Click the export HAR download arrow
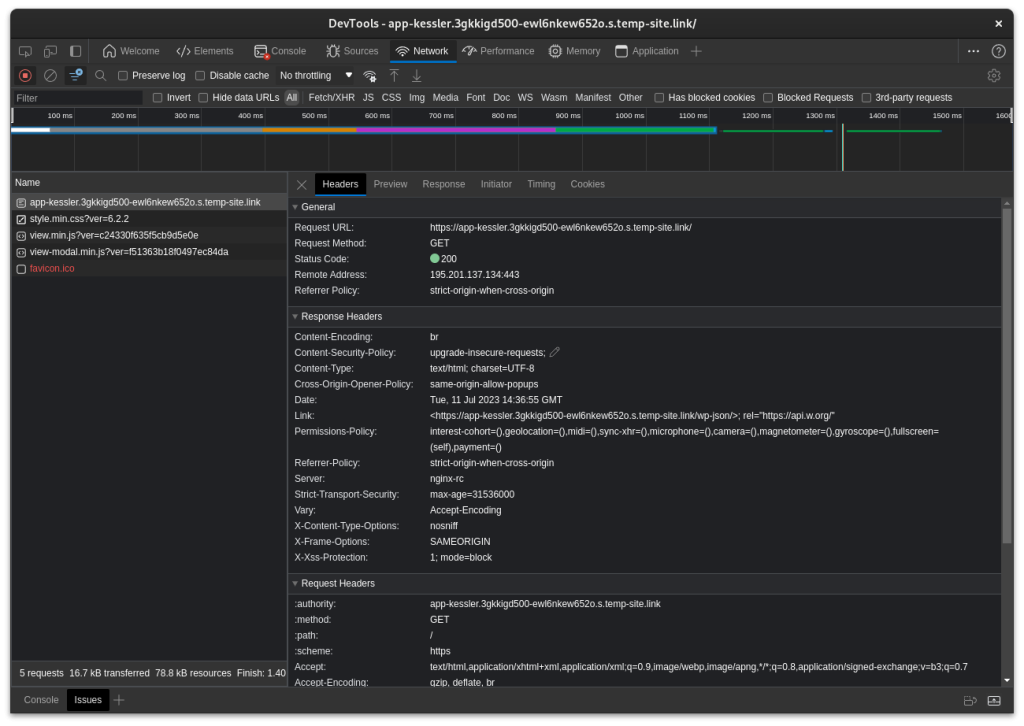1024x726 pixels. (417, 75)
